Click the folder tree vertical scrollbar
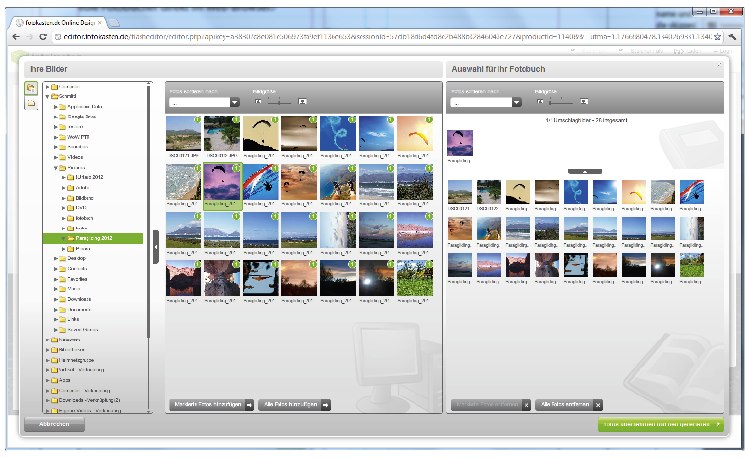 tap(149, 210)
